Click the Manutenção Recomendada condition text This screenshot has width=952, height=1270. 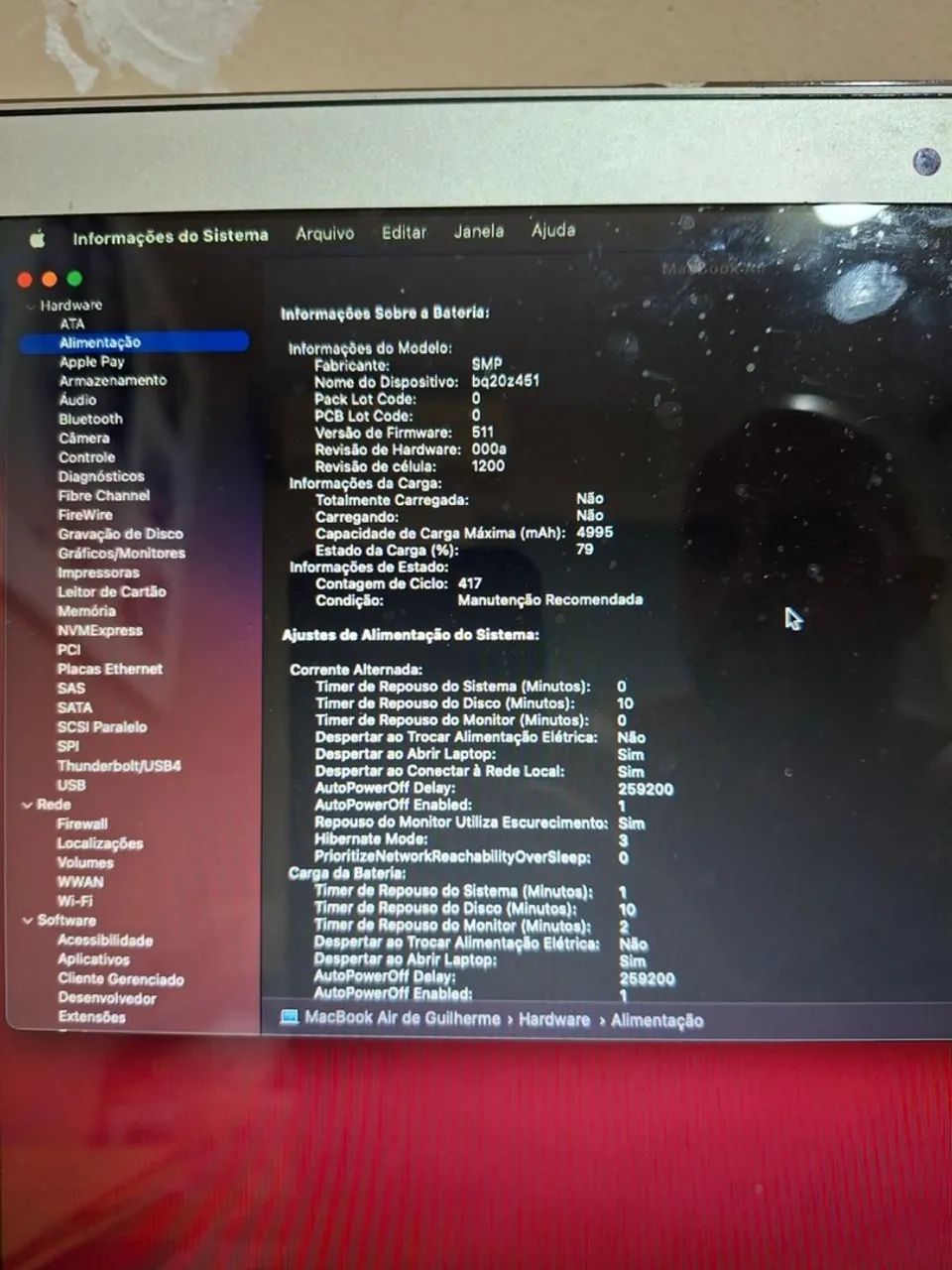point(550,599)
